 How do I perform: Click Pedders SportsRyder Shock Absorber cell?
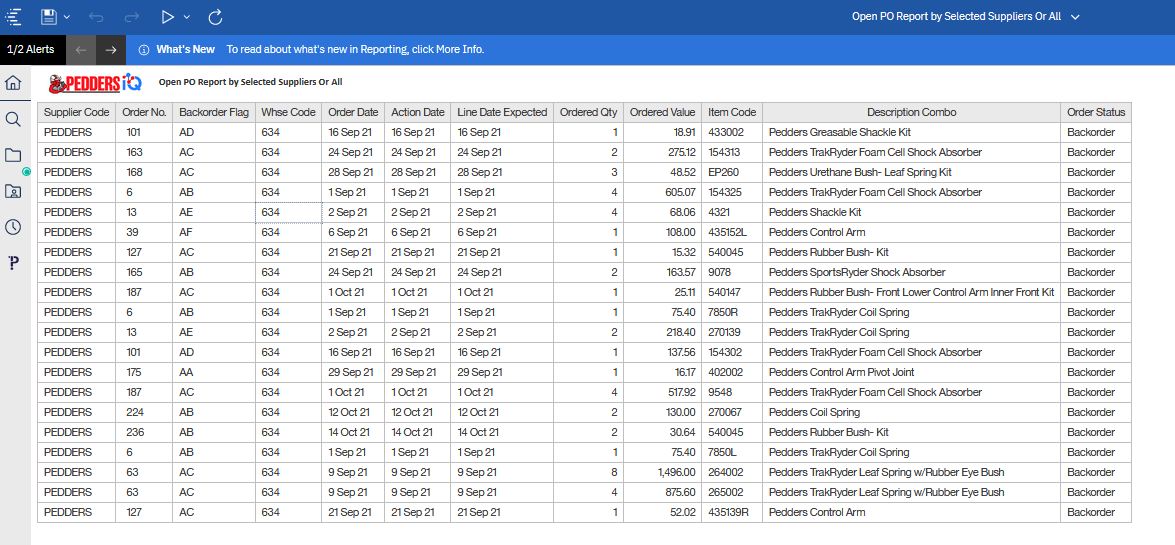(x=912, y=272)
